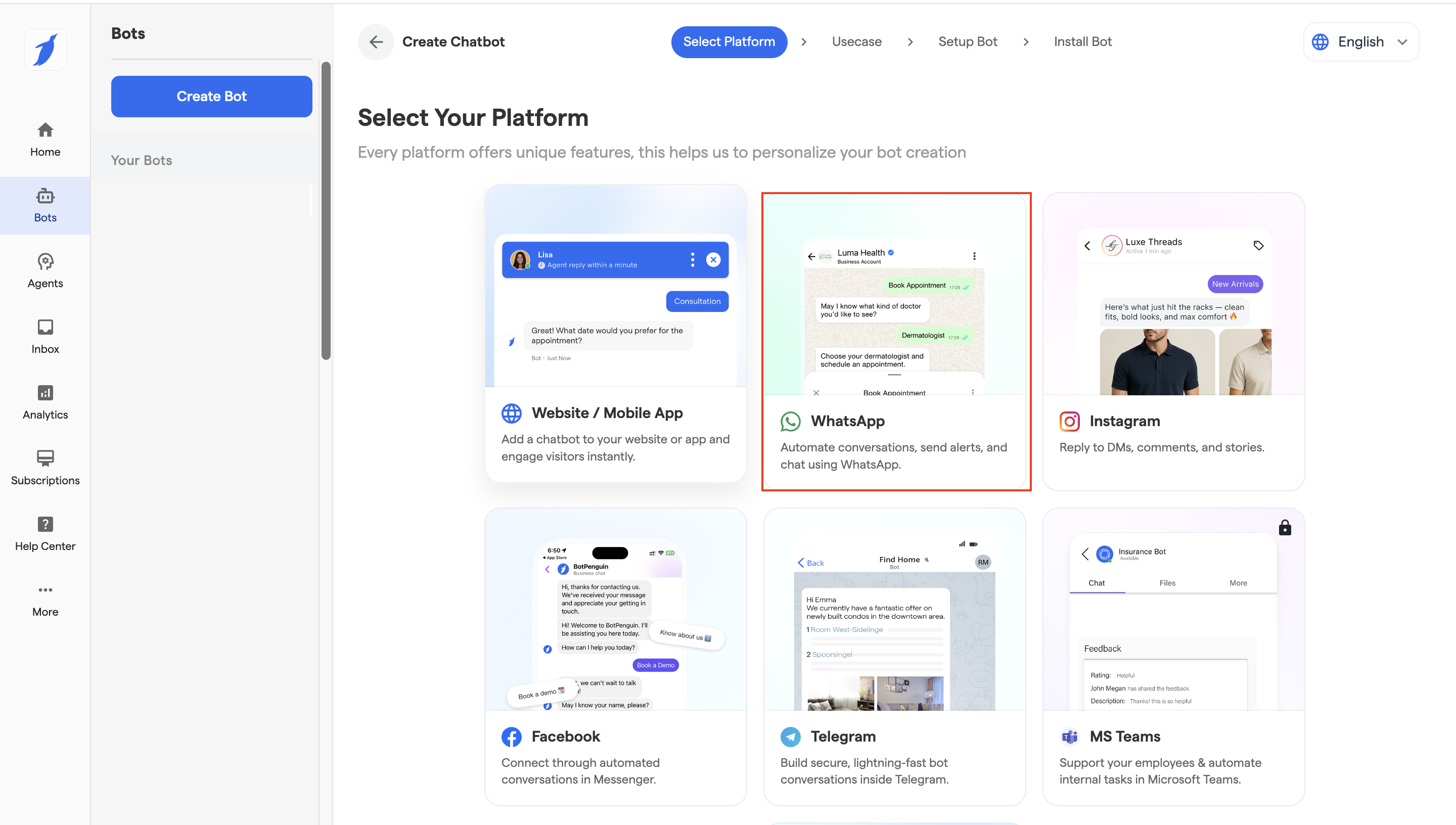
Task: Choose the Instagram platform card
Action: [1173, 342]
